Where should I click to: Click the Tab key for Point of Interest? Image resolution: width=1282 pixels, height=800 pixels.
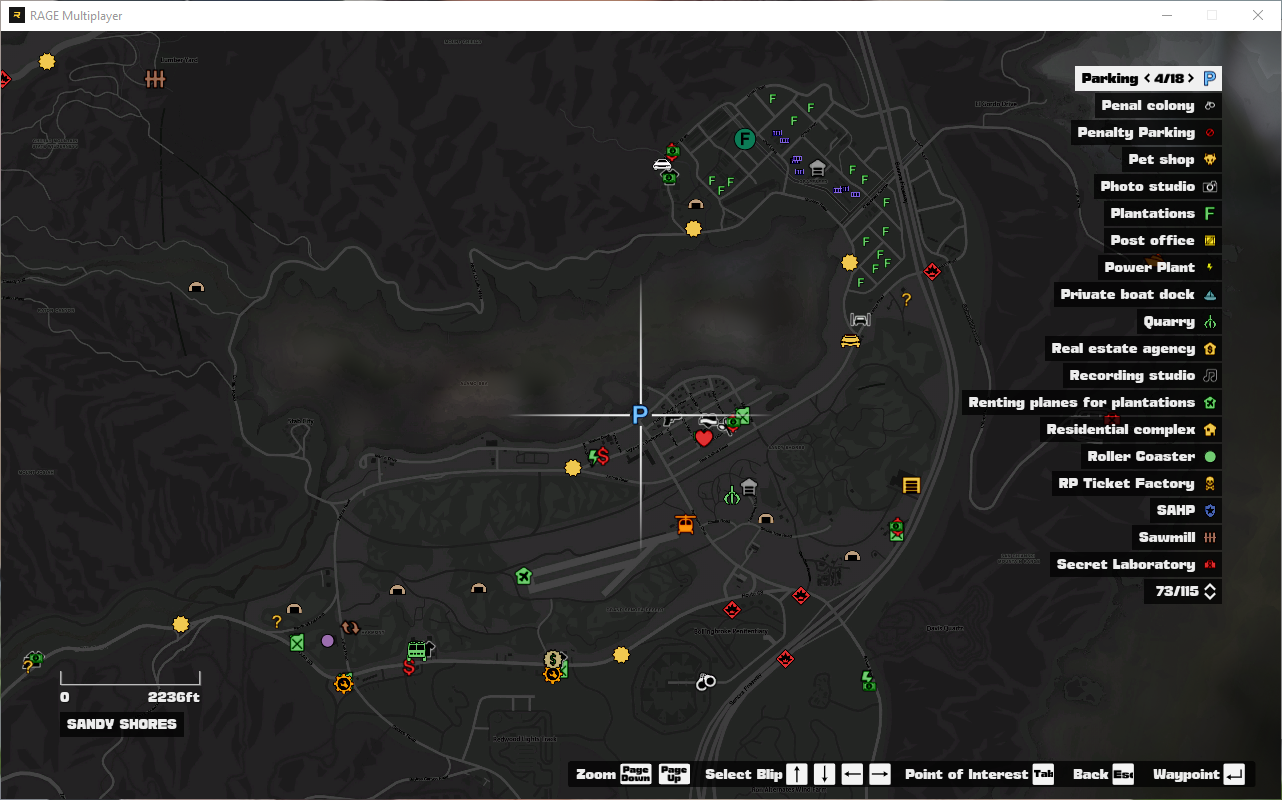pos(1043,774)
